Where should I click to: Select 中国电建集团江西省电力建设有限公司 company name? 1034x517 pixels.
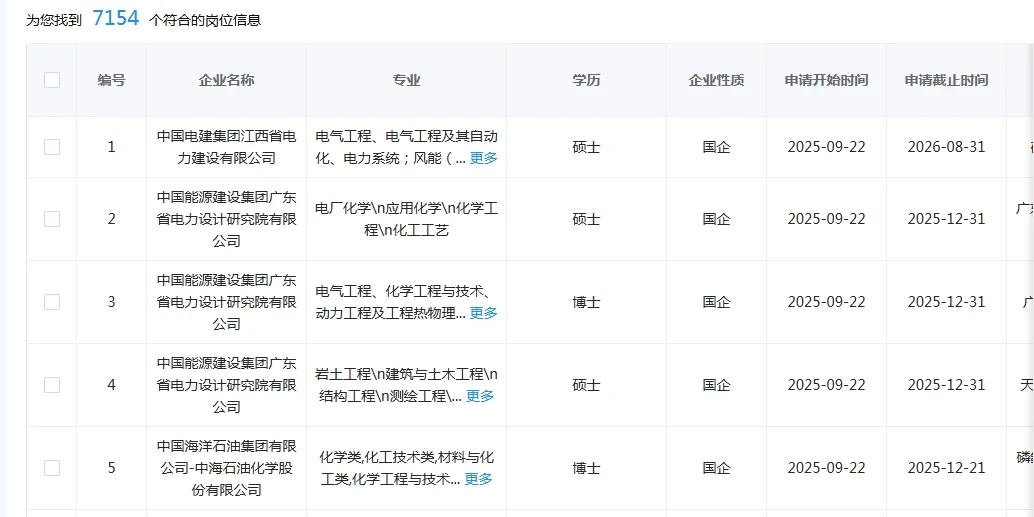click(x=226, y=147)
